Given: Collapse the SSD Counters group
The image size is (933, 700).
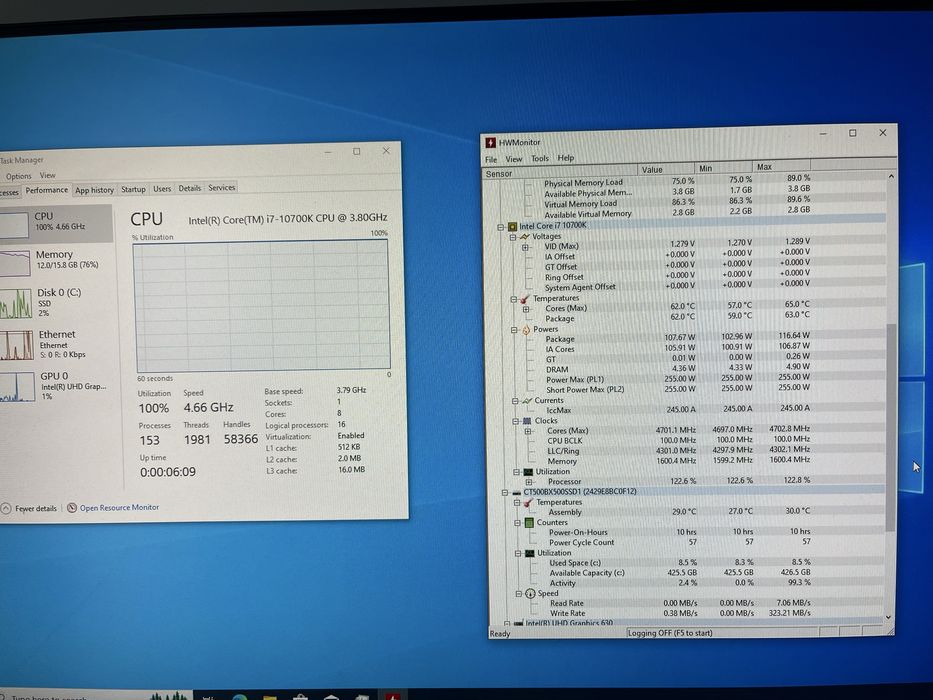Looking at the screenshot, I should coord(518,523).
